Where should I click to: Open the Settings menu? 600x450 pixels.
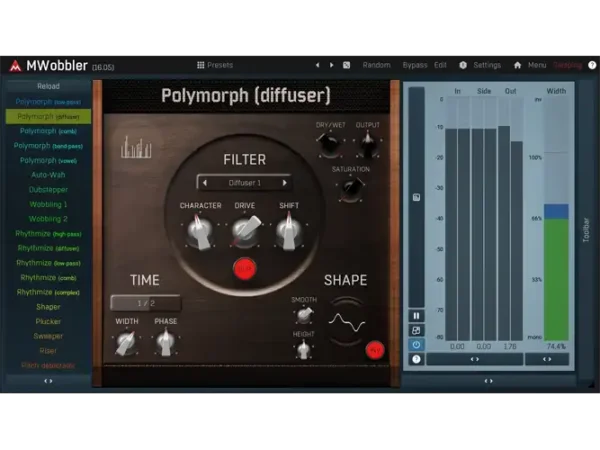[x=487, y=65]
